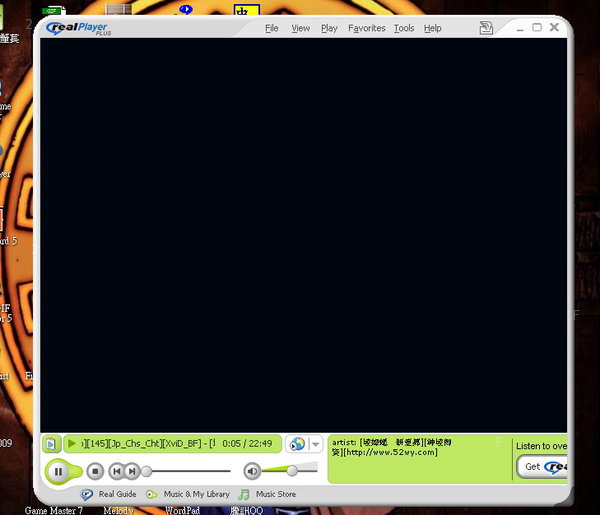The image size is (600, 515).
Task: Open the Help menu
Action: [x=432, y=29]
